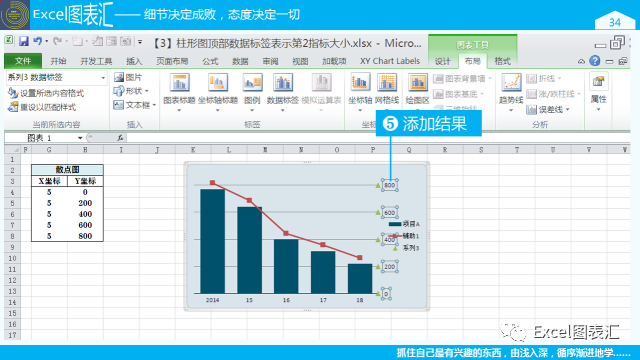
Task: Open the Plot Area button
Action: pyautogui.click(x=417, y=93)
